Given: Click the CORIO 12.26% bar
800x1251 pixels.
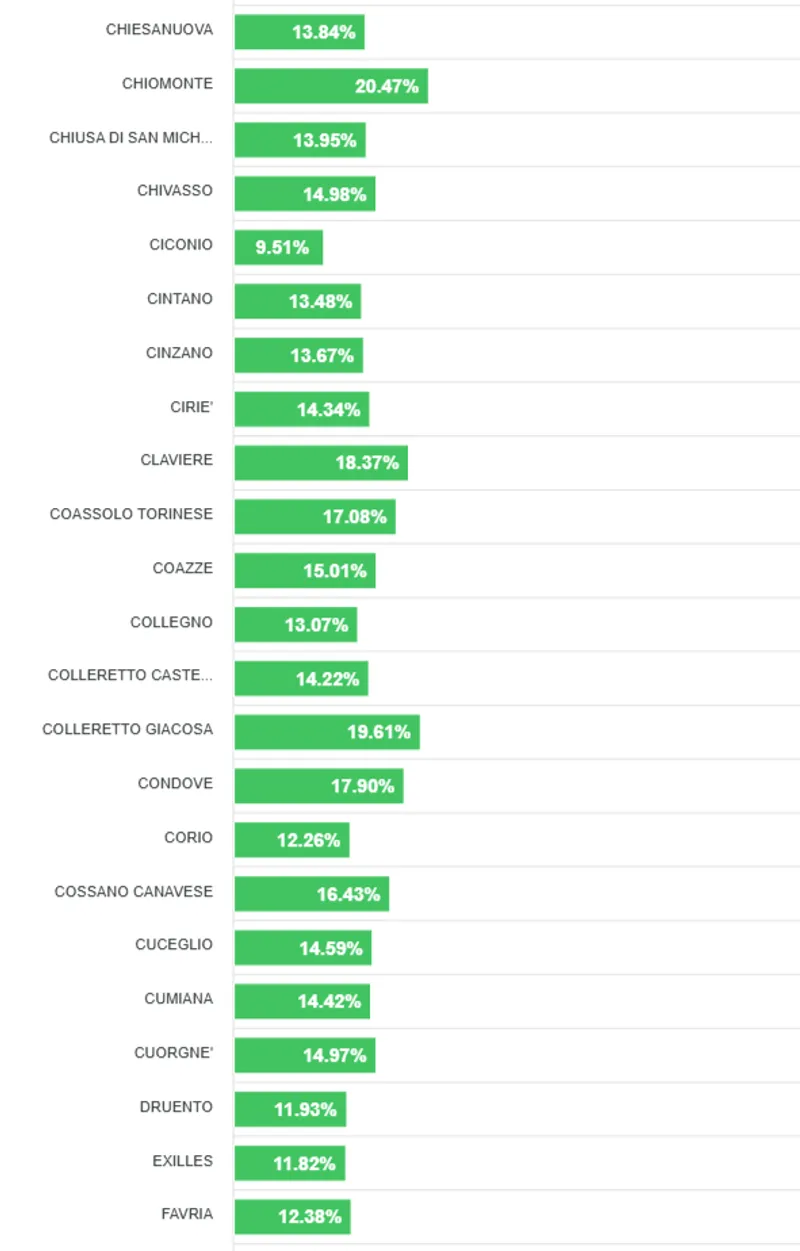Looking at the screenshot, I should [292, 840].
